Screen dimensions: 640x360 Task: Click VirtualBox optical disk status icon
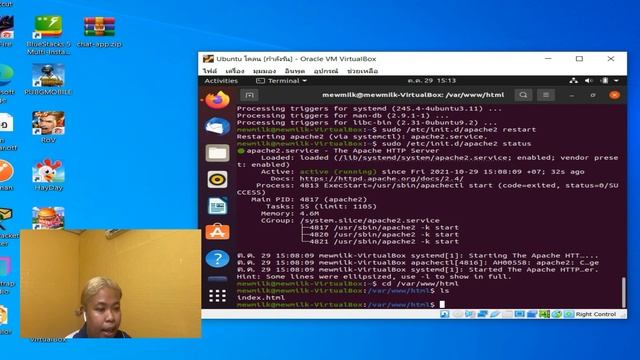click(x=458, y=314)
